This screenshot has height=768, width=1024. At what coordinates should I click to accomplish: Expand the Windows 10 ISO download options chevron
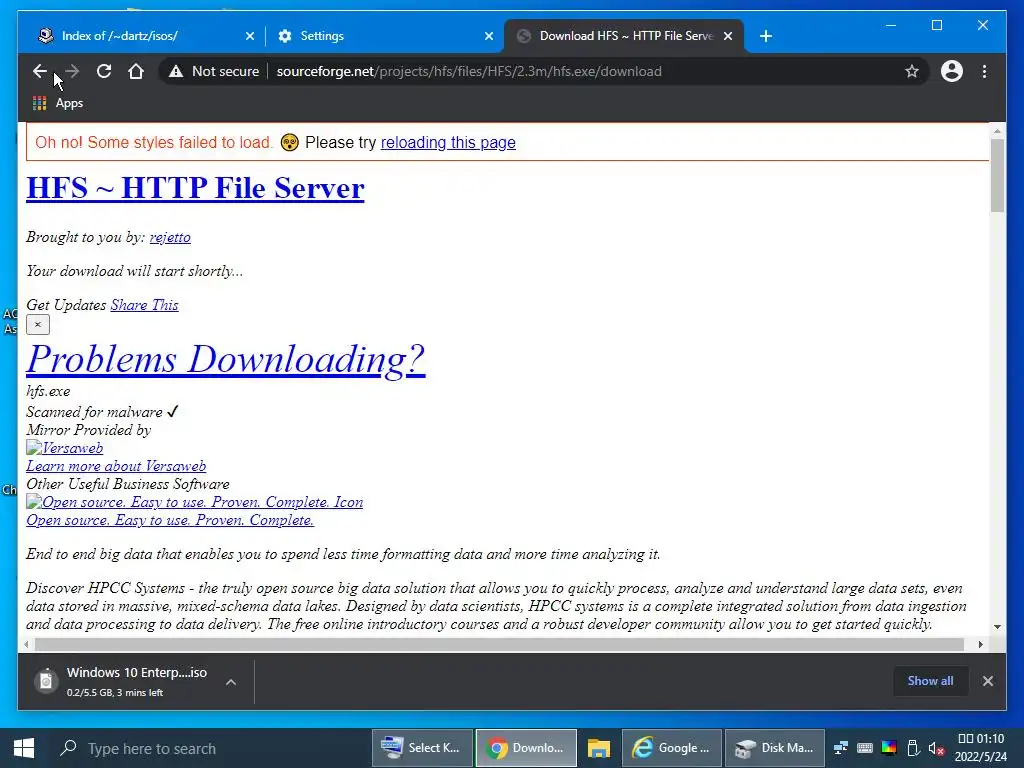(231, 682)
